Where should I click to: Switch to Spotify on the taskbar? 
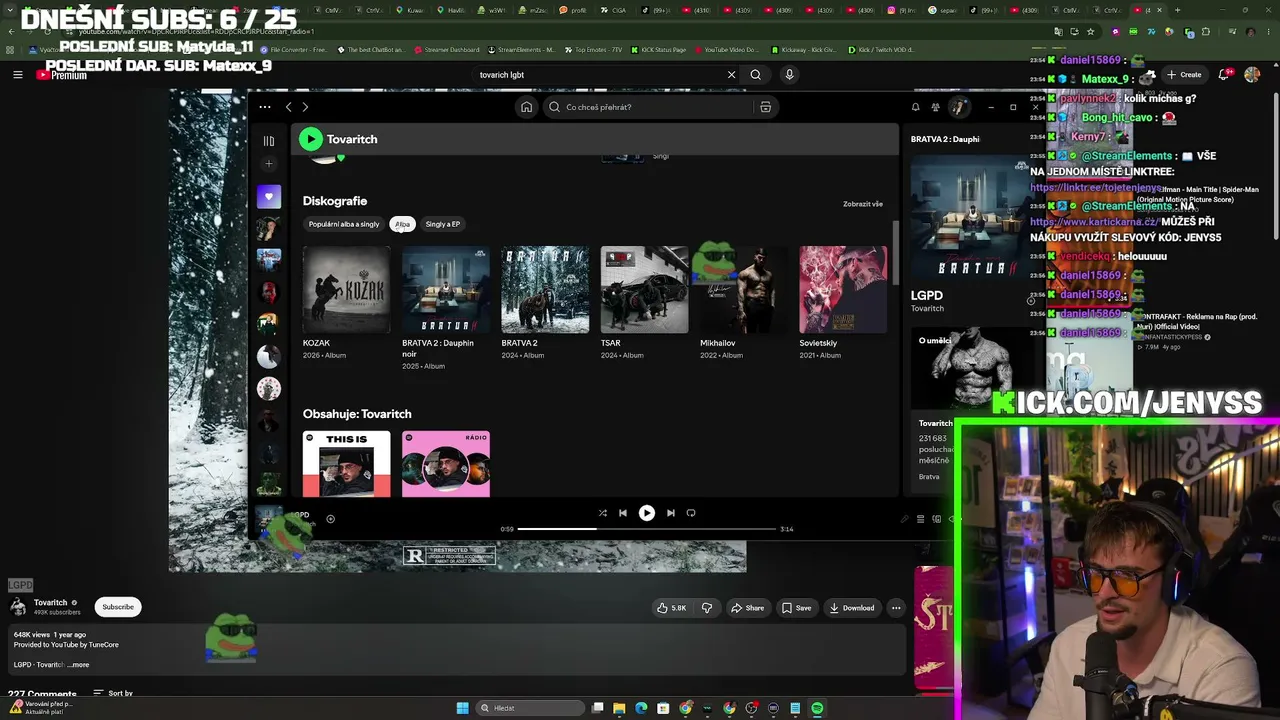[x=817, y=708]
